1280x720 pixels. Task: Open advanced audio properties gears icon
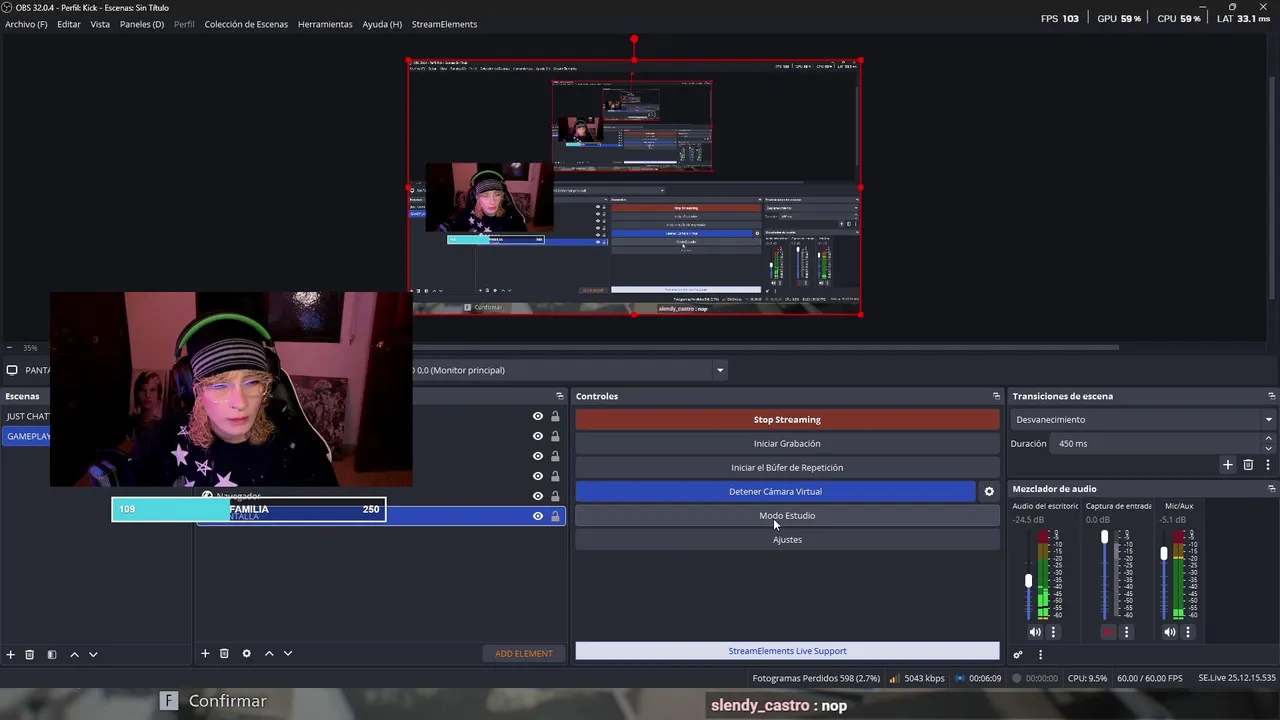click(x=1018, y=655)
